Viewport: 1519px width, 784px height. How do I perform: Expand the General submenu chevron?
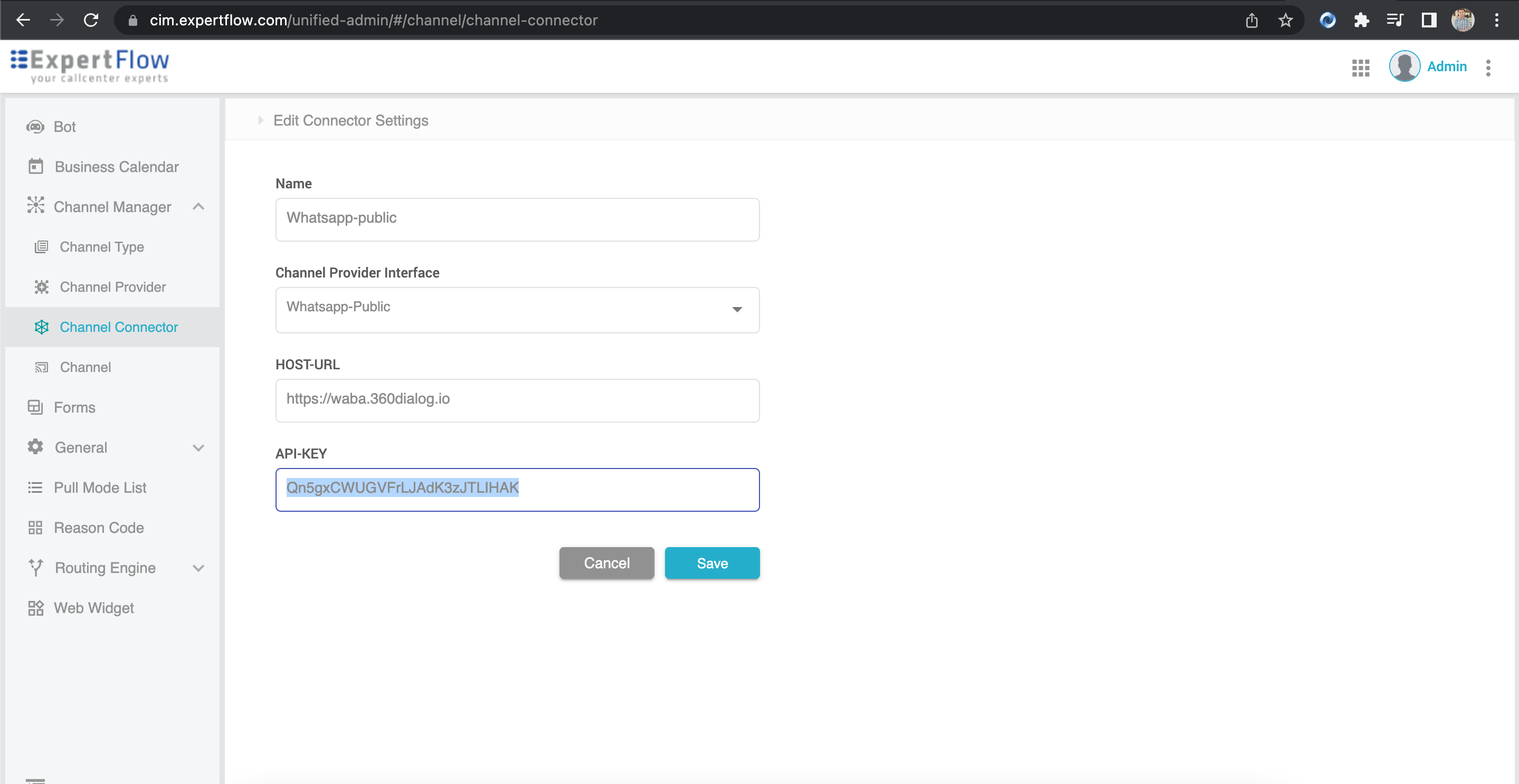pyautogui.click(x=198, y=447)
